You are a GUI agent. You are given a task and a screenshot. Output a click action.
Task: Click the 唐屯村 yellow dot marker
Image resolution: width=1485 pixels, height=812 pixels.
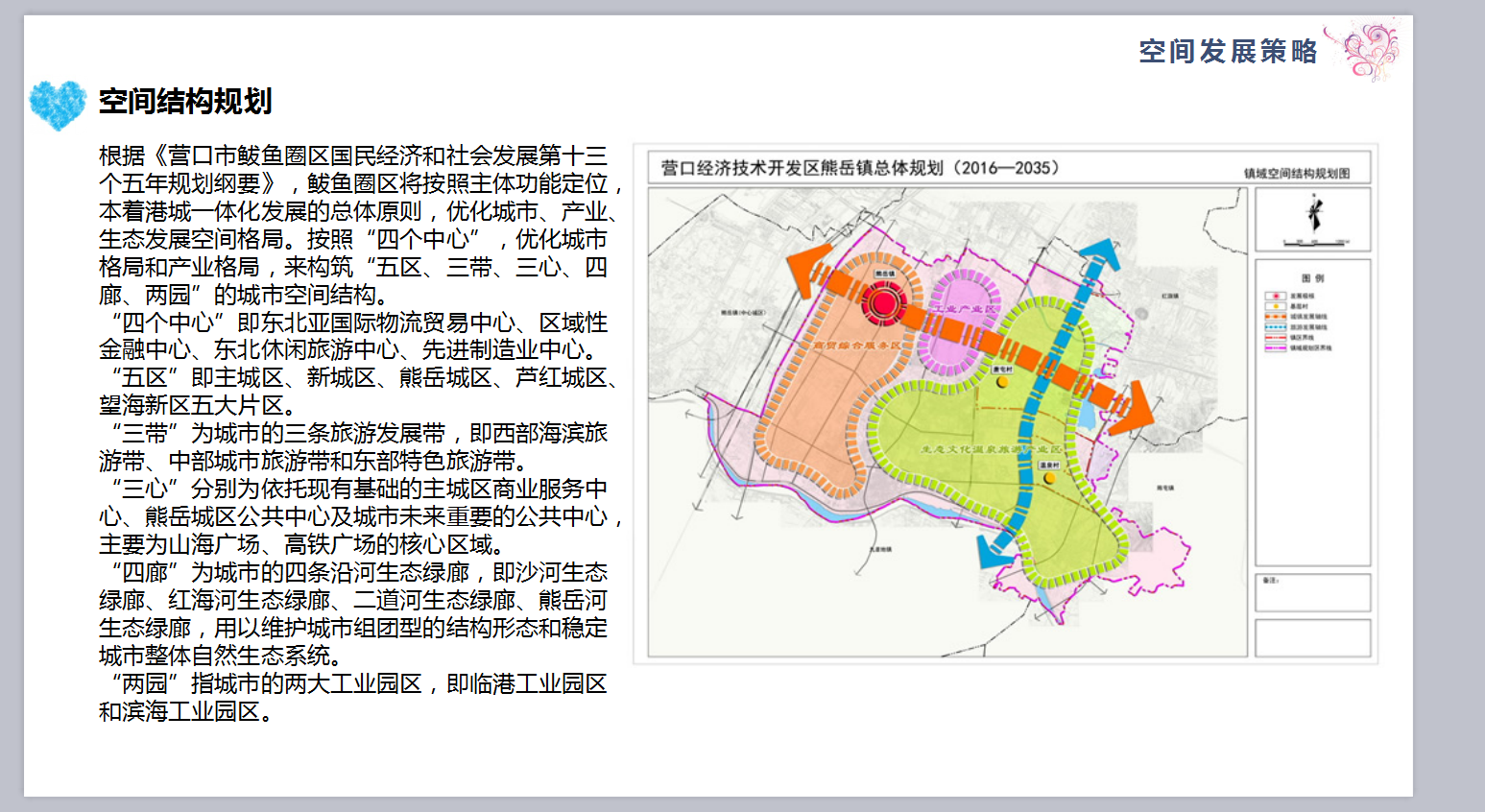coord(1002,382)
